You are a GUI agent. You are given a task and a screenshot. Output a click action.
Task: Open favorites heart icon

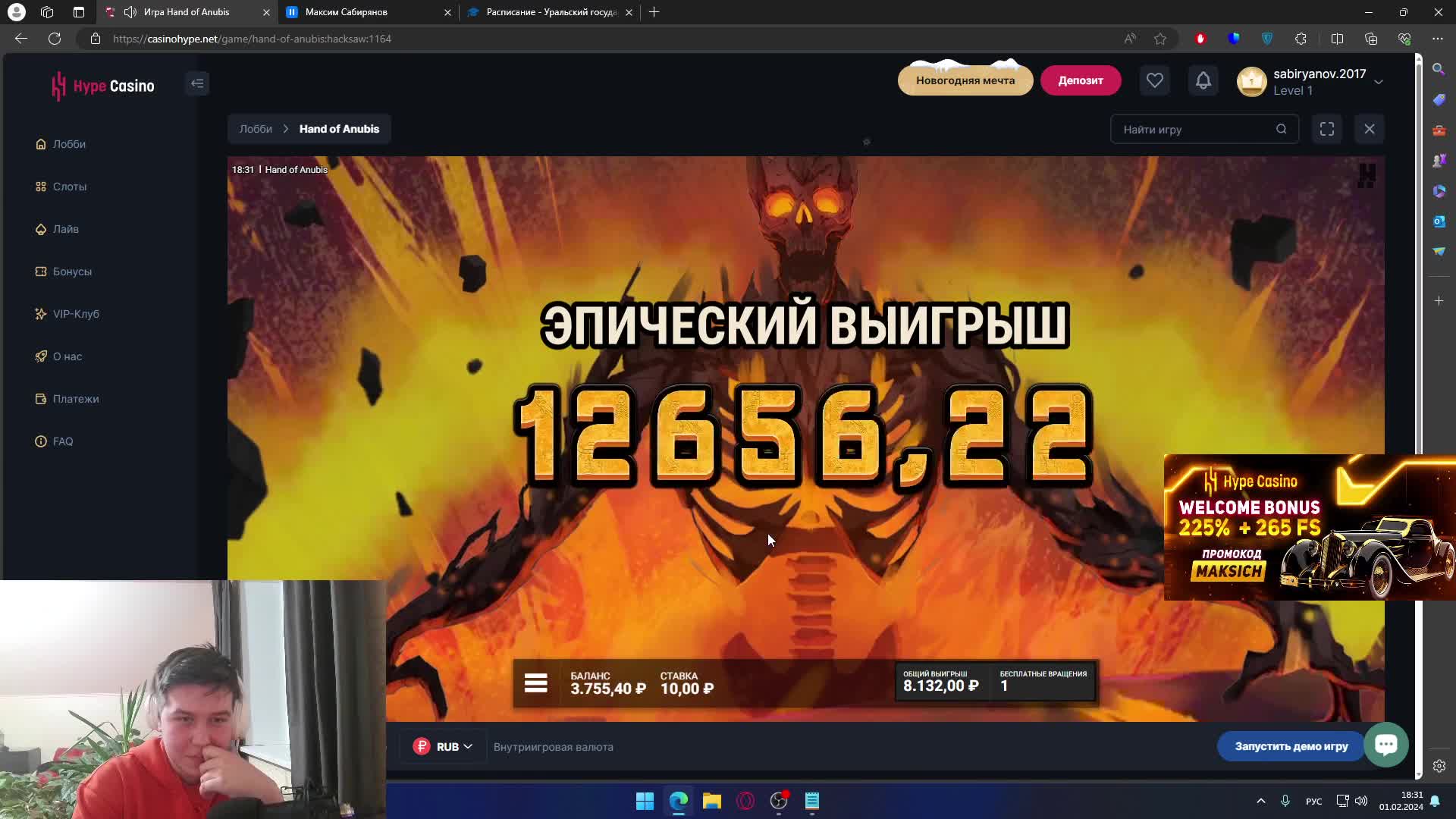pos(1154,80)
